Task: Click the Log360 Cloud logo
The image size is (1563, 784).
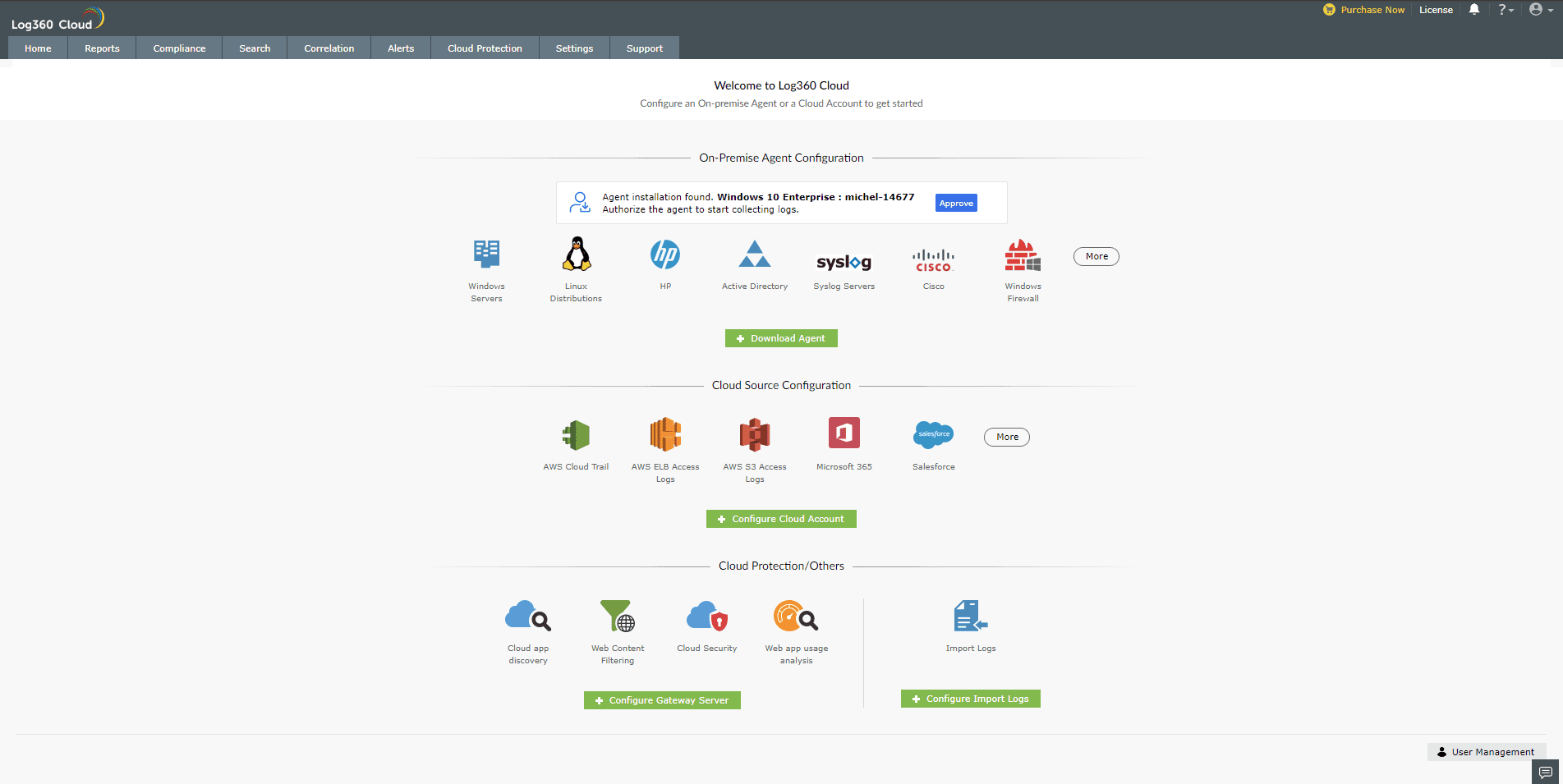Action: [x=58, y=19]
